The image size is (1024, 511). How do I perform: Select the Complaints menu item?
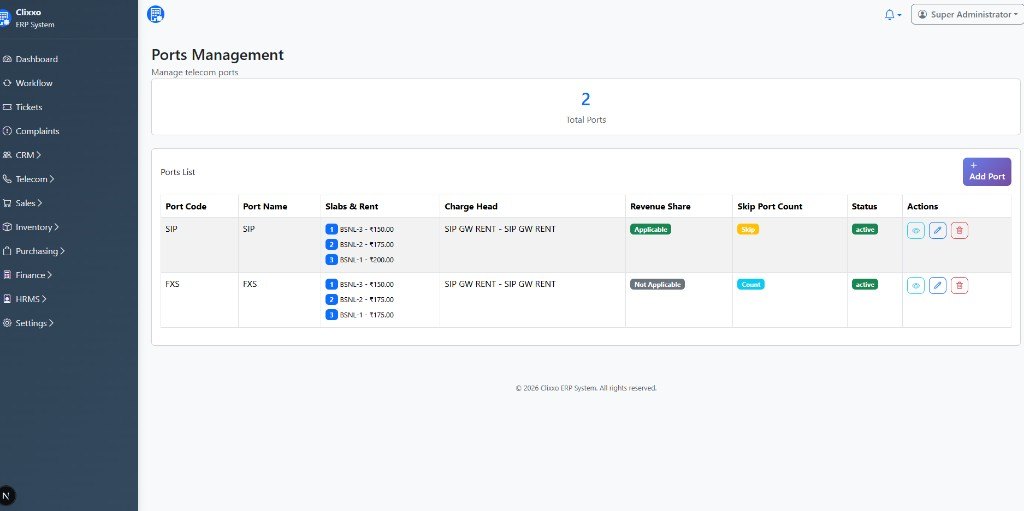click(37, 131)
